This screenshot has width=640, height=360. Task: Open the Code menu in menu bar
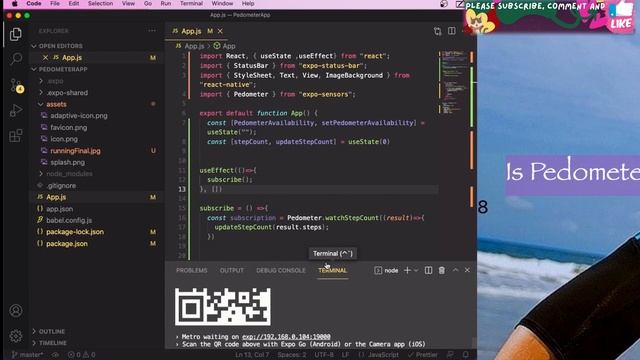coord(33,4)
